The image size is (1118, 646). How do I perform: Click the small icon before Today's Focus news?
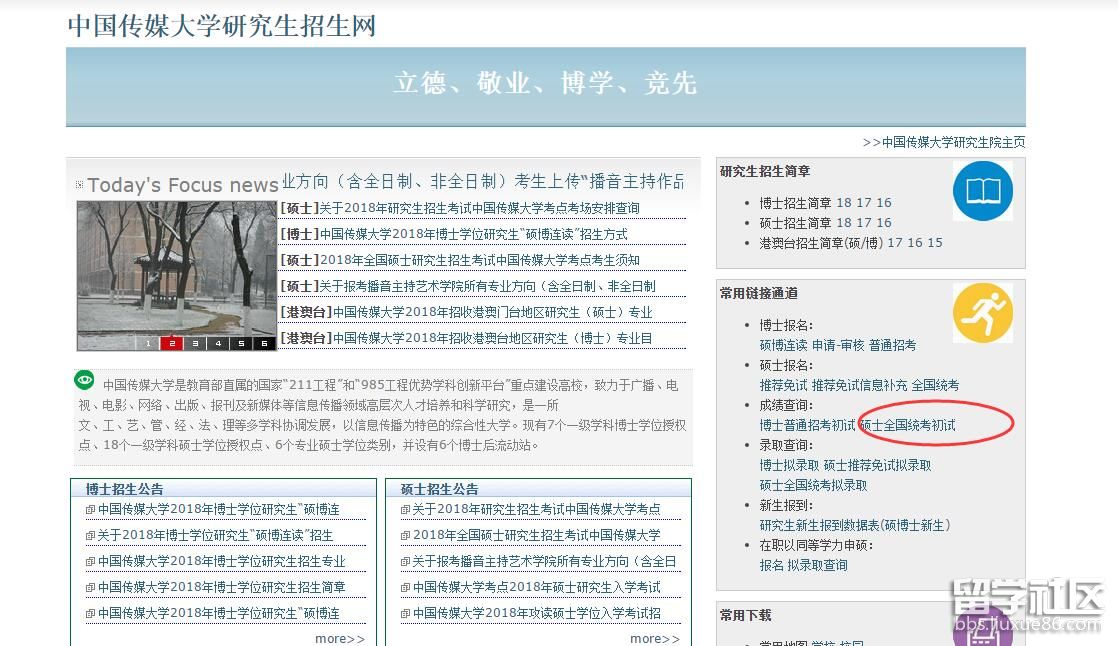click(x=80, y=185)
